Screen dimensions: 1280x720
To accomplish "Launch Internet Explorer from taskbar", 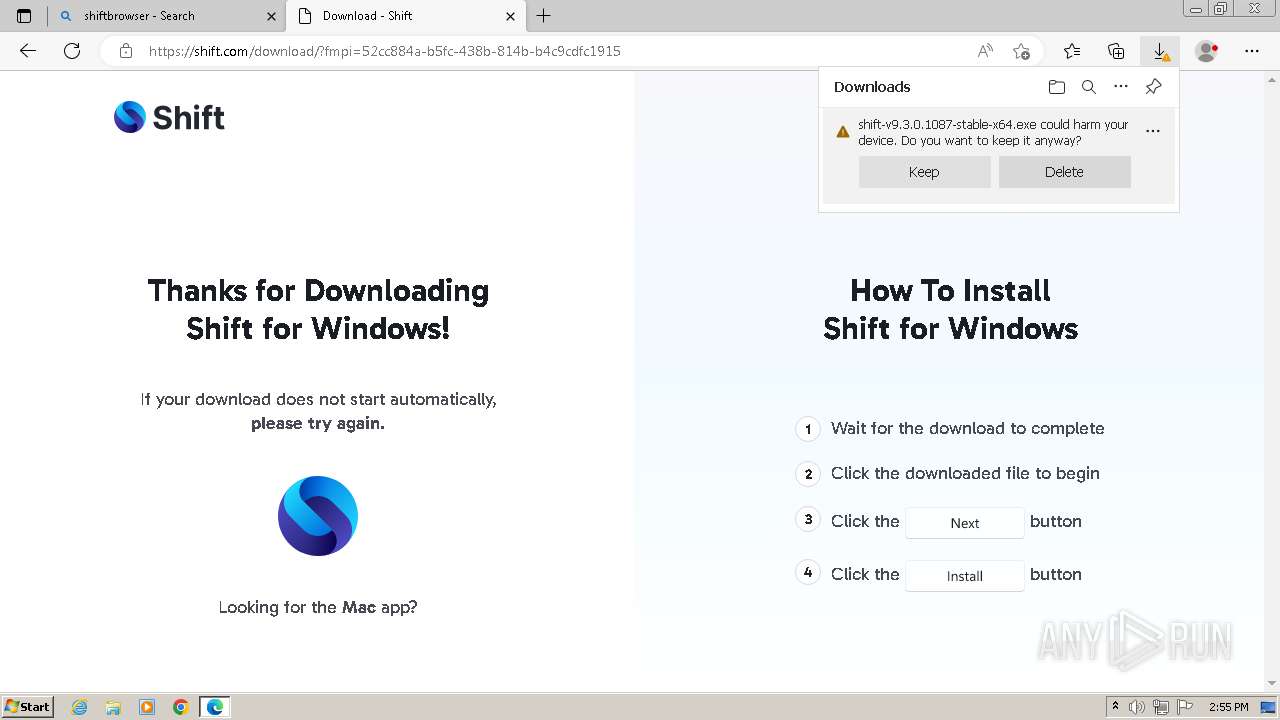I will (80, 707).
